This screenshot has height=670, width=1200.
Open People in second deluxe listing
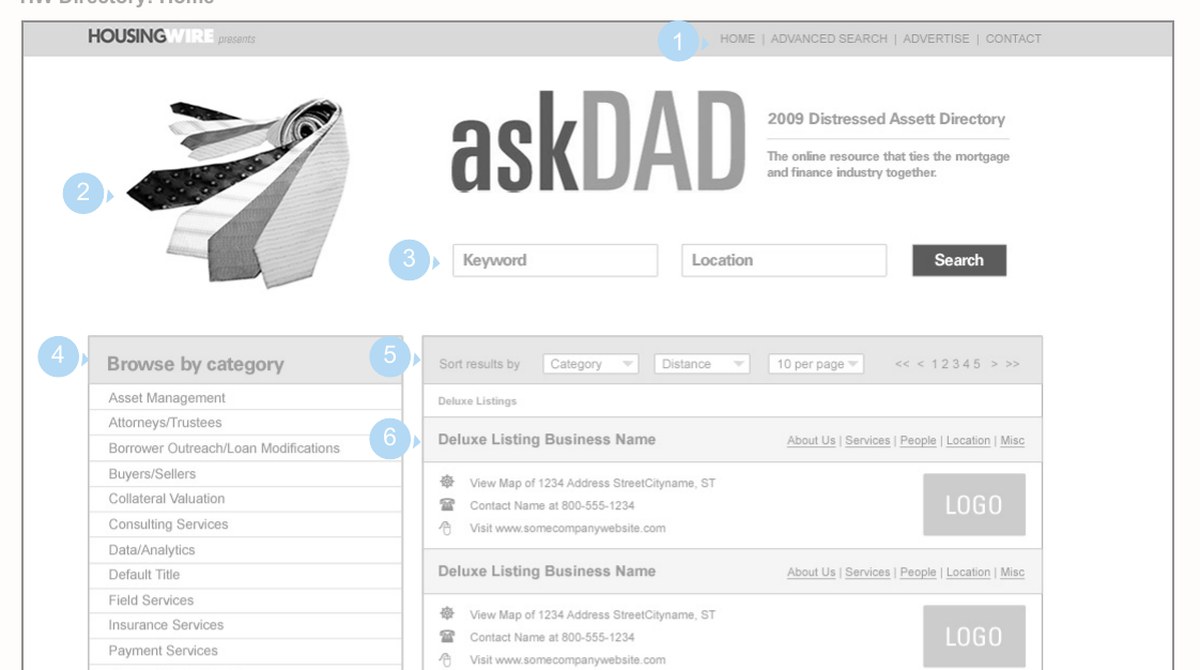coord(918,573)
